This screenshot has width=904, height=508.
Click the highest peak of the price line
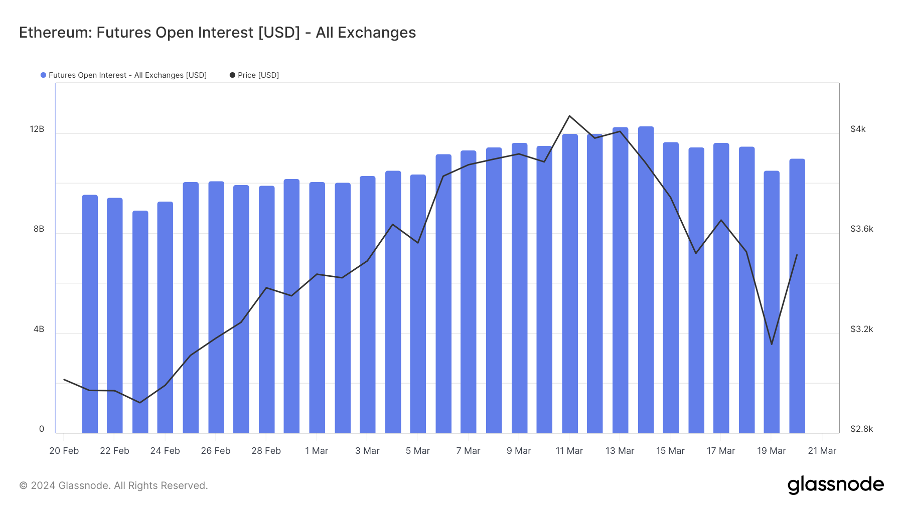click(569, 116)
